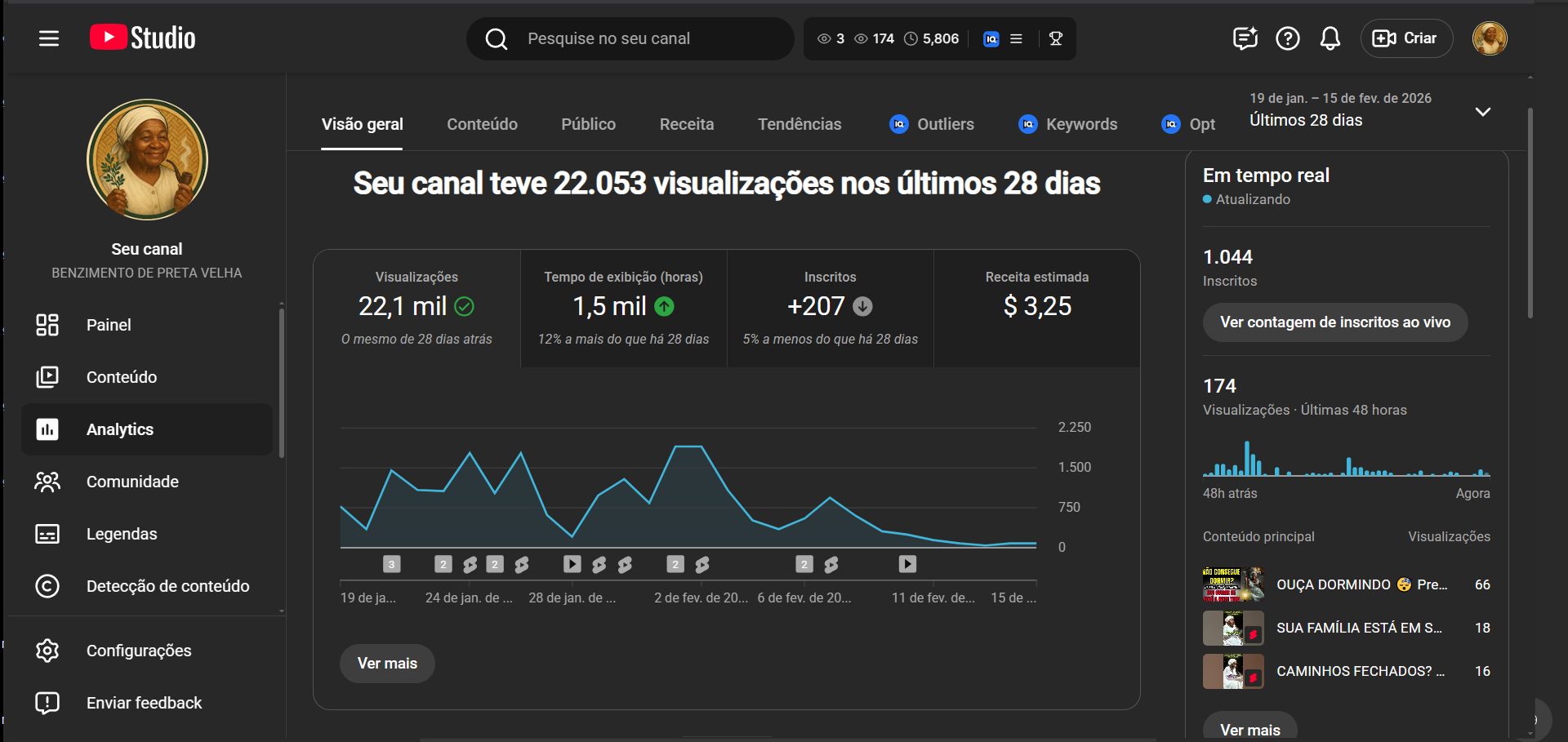Go to Detecção de conteúdo in sidebar
This screenshot has height=742, width=1568.
pyautogui.click(x=167, y=586)
